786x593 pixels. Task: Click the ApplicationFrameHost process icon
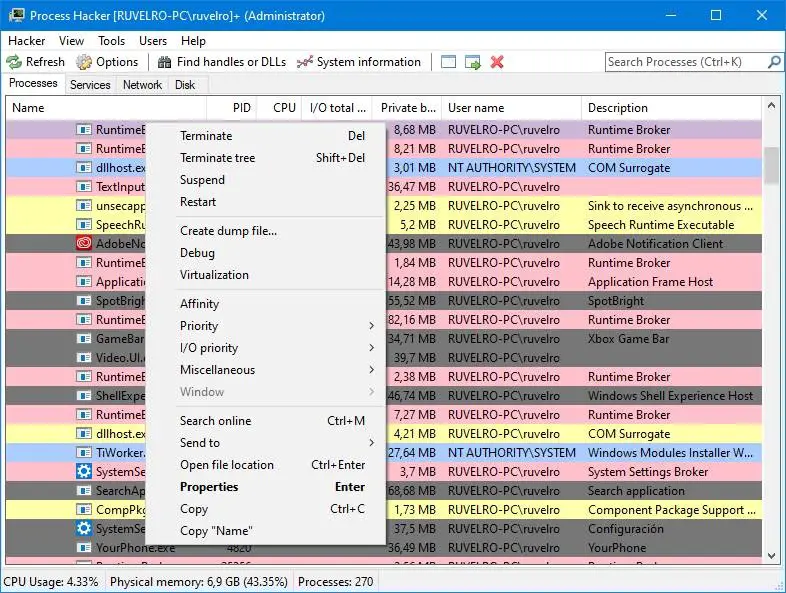point(84,282)
